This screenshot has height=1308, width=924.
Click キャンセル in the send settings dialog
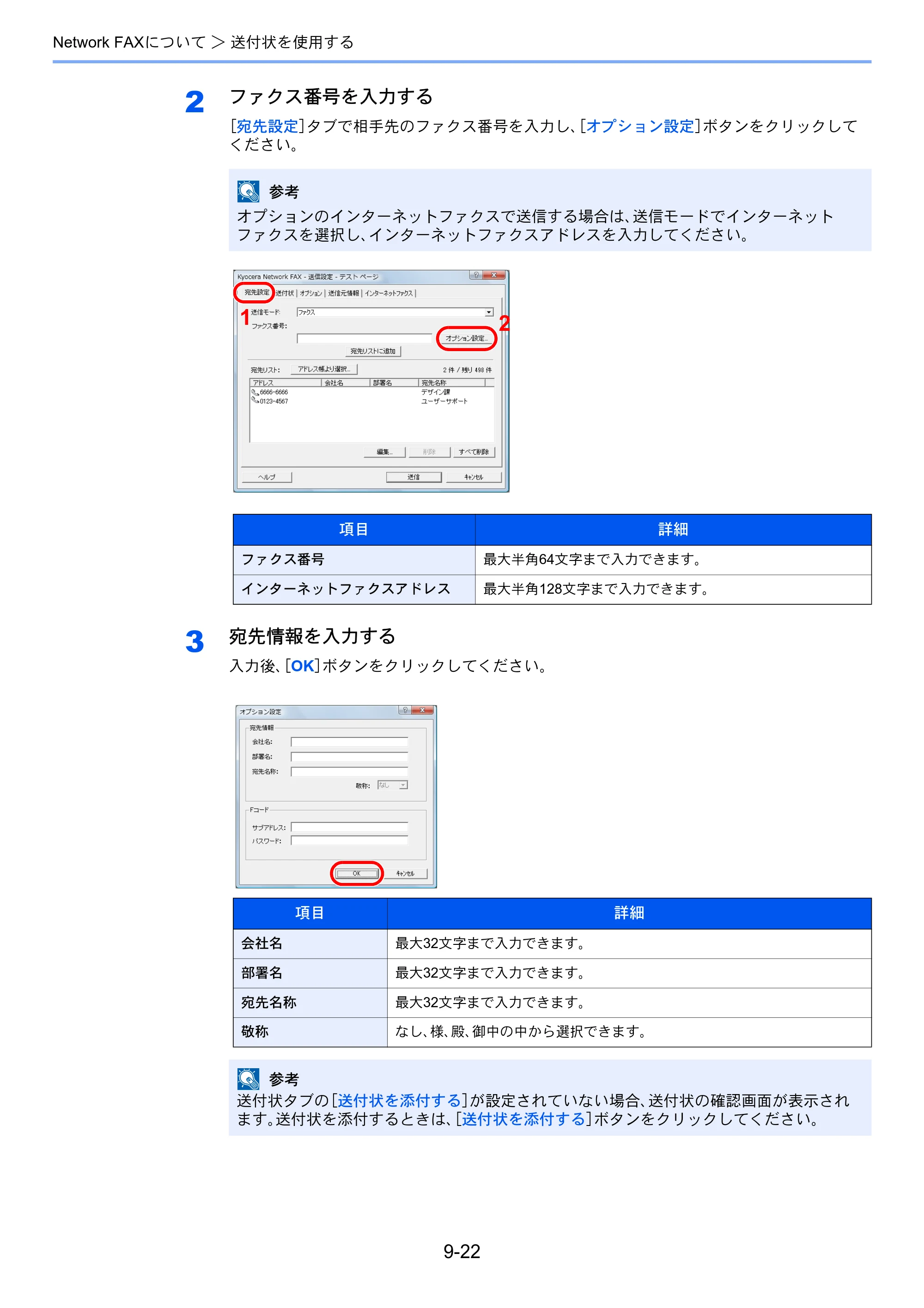pos(474,477)
